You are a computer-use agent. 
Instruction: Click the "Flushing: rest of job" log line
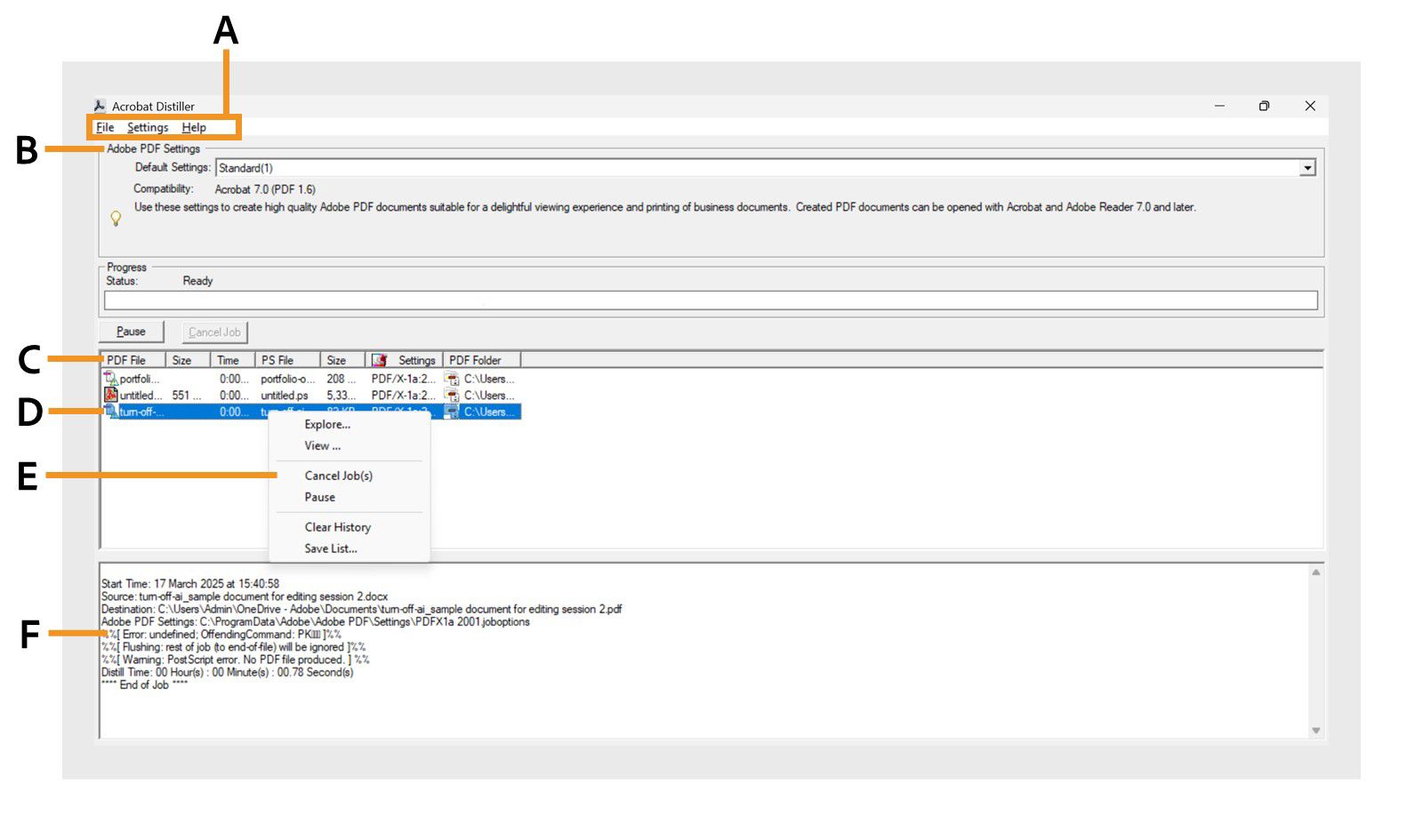(x=233, y=647)
